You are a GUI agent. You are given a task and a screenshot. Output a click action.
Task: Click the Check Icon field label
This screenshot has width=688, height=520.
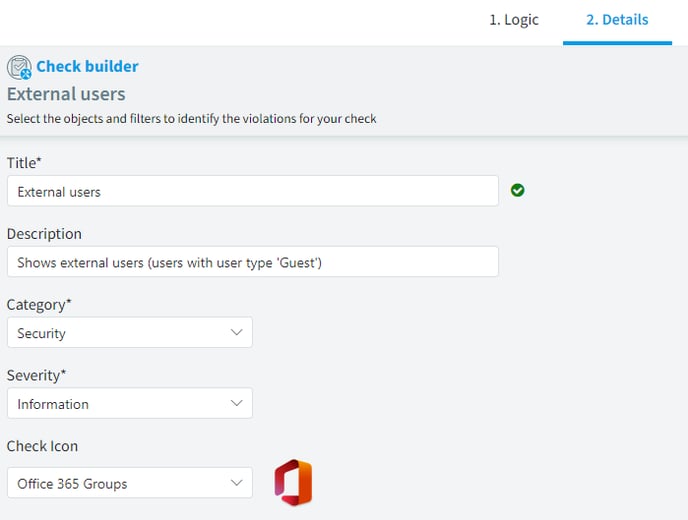42,446
